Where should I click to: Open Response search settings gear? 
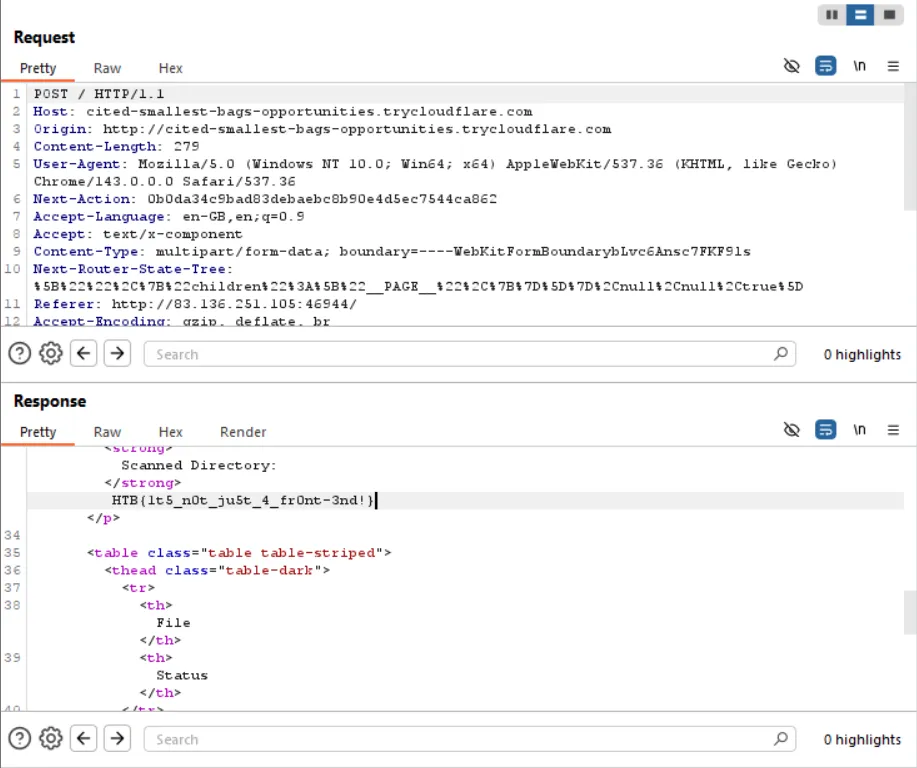point(50,739)
